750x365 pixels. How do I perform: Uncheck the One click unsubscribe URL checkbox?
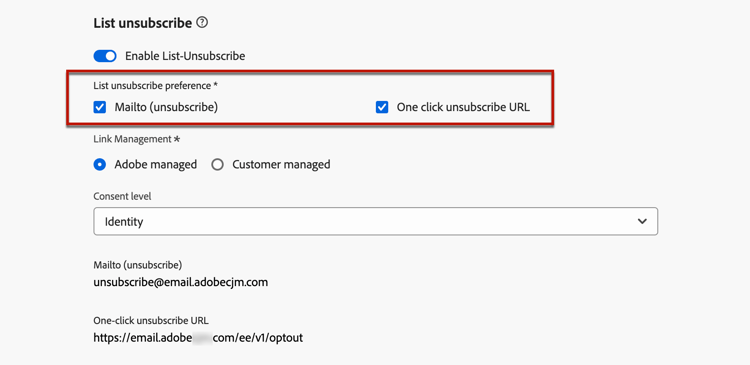(382, 108)
